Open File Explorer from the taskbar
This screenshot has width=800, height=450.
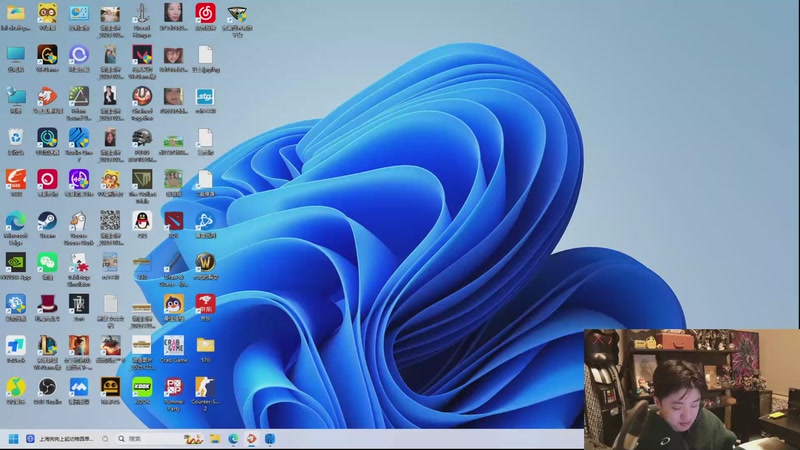pyautogui.click(x=215, y=439)
